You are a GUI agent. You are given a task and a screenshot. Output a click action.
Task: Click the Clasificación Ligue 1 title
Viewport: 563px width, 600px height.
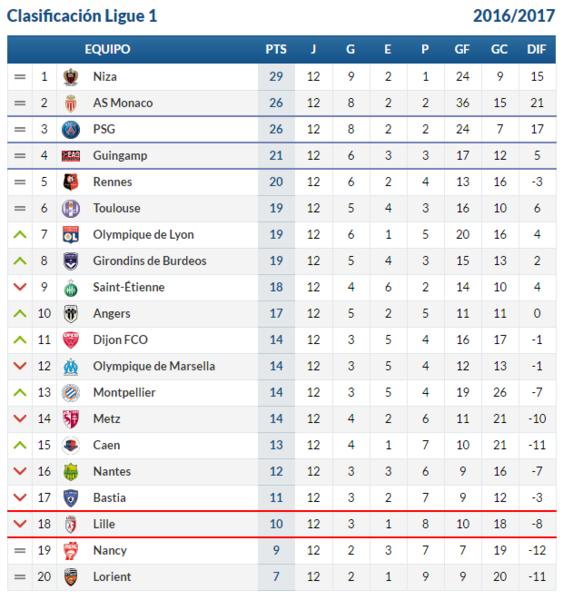[x=82, y=16]
